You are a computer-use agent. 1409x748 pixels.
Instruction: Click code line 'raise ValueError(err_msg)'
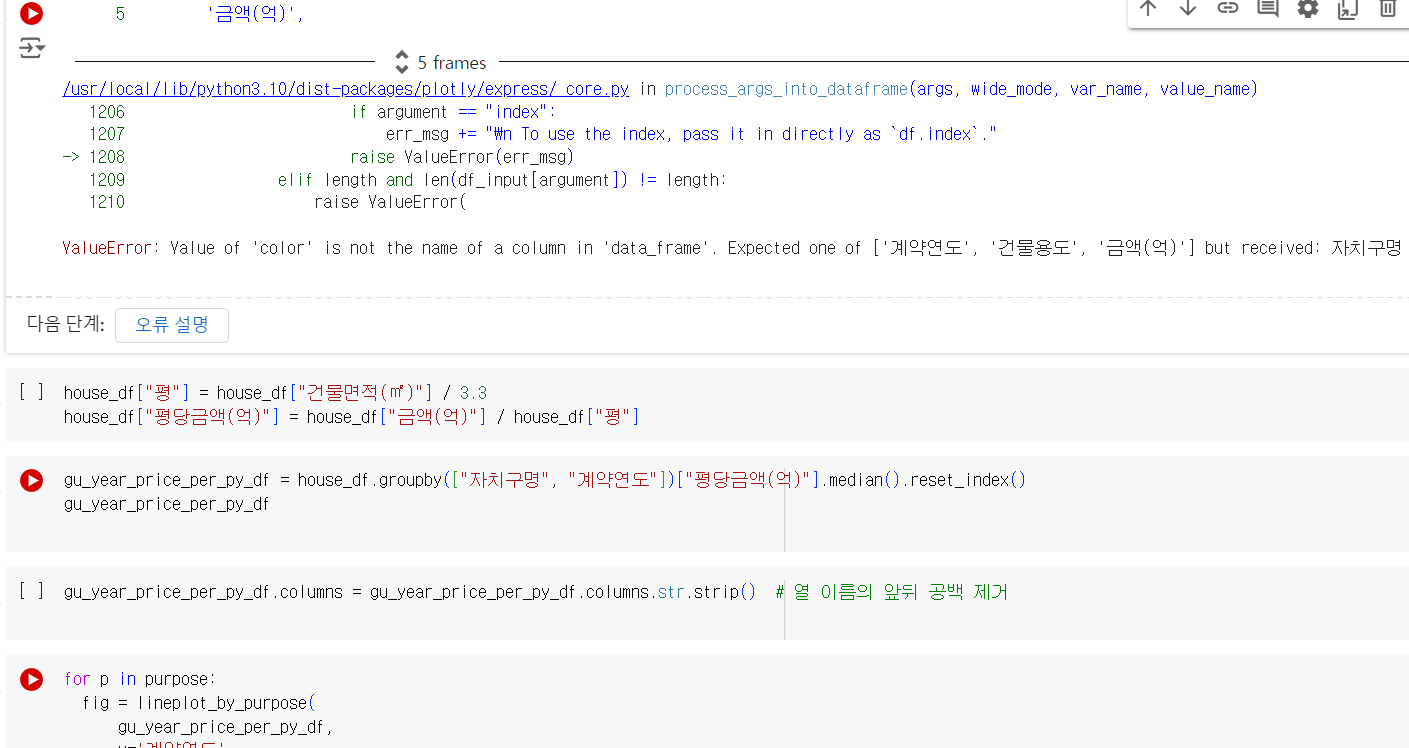(462, 157)
